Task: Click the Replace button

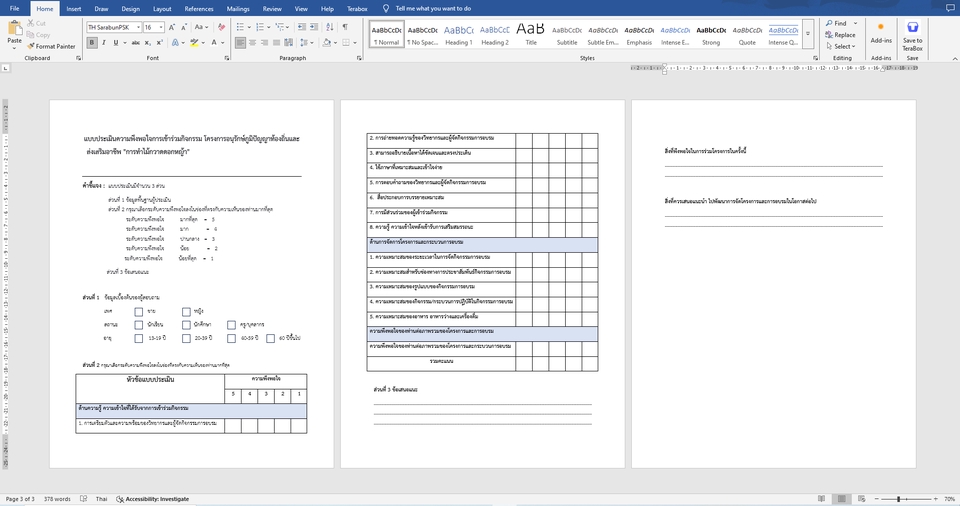Action: click(x=840, y=35)
